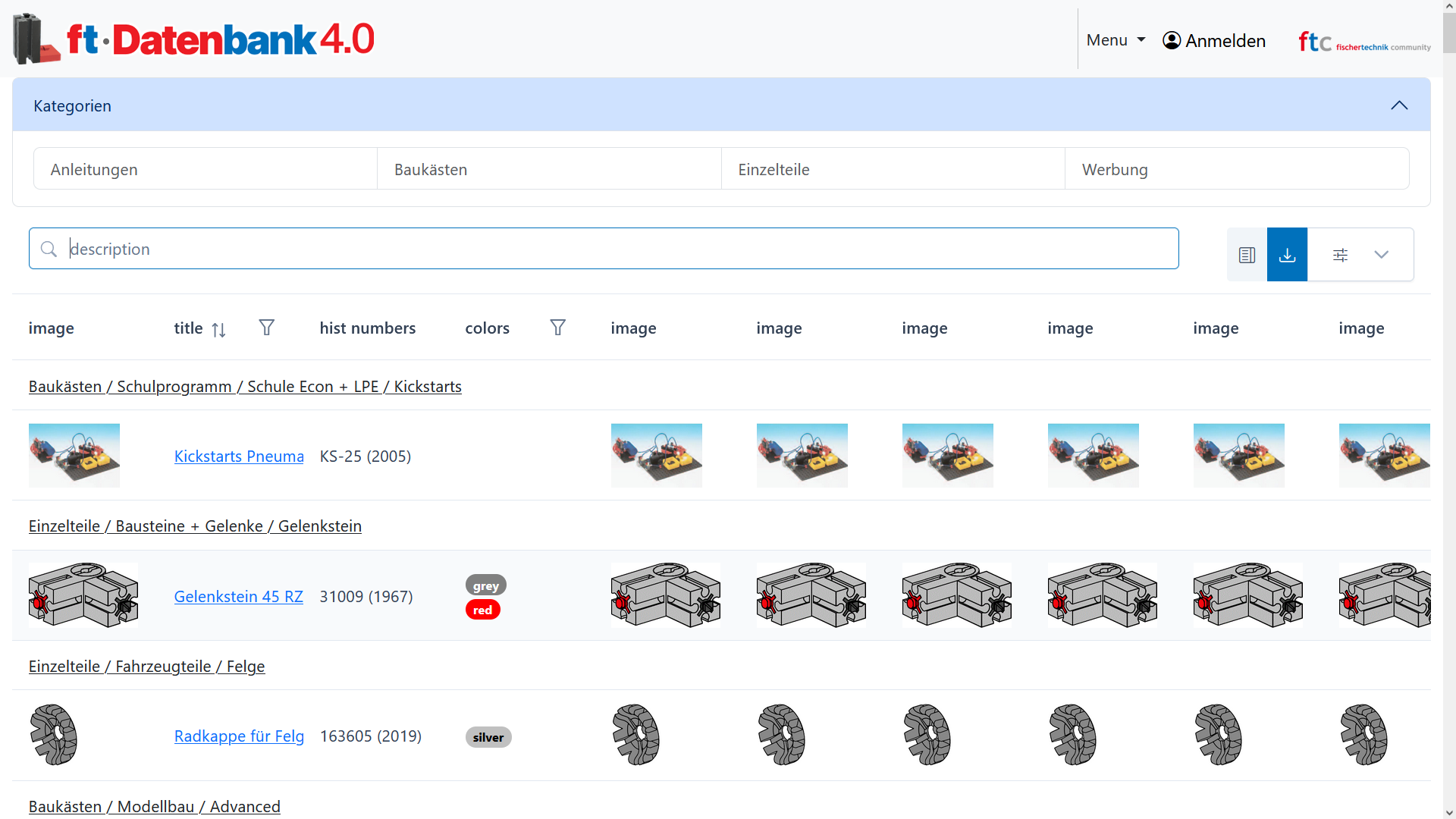Click the silver color badge

(x=488, y=737)
